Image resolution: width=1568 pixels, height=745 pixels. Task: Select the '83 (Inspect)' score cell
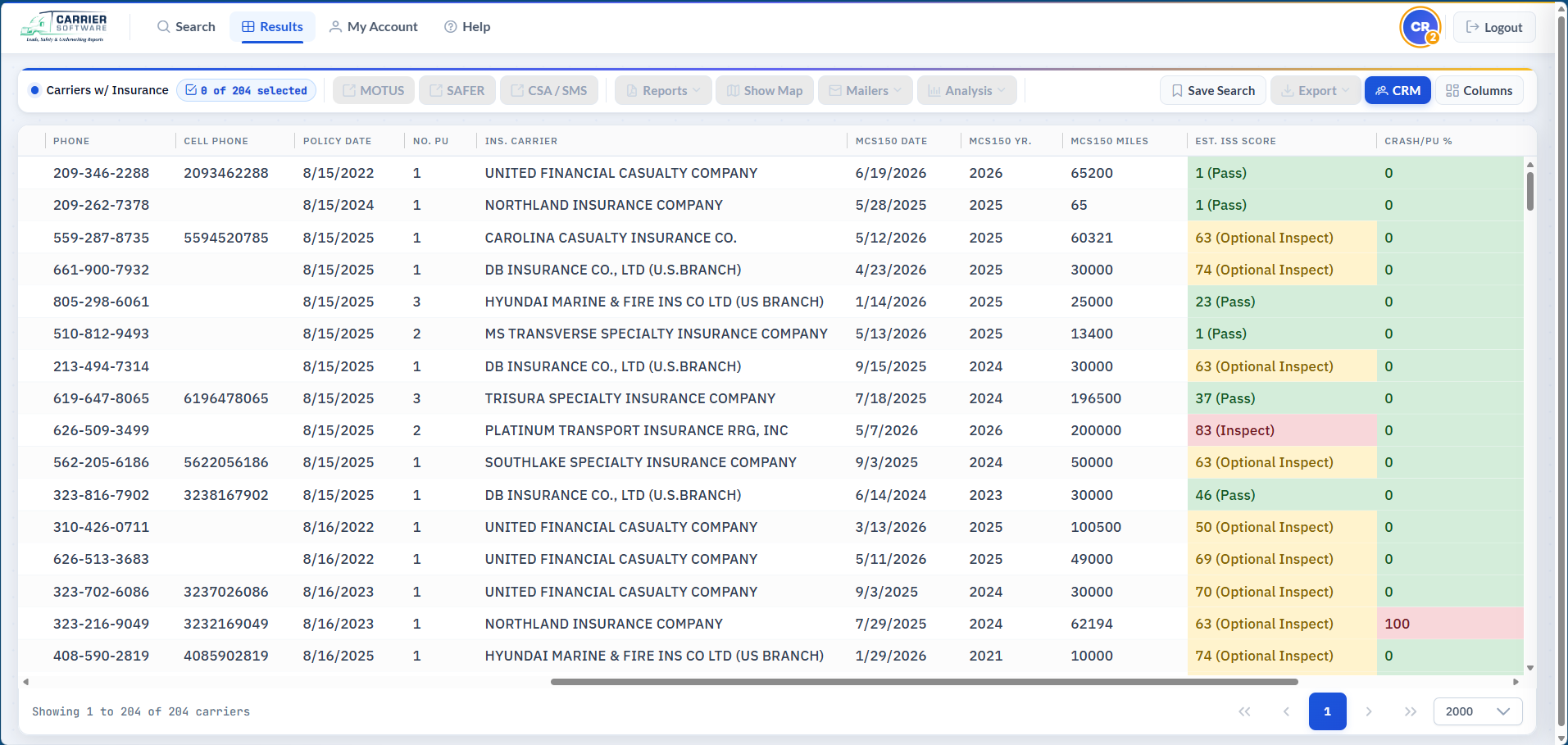1282,430
